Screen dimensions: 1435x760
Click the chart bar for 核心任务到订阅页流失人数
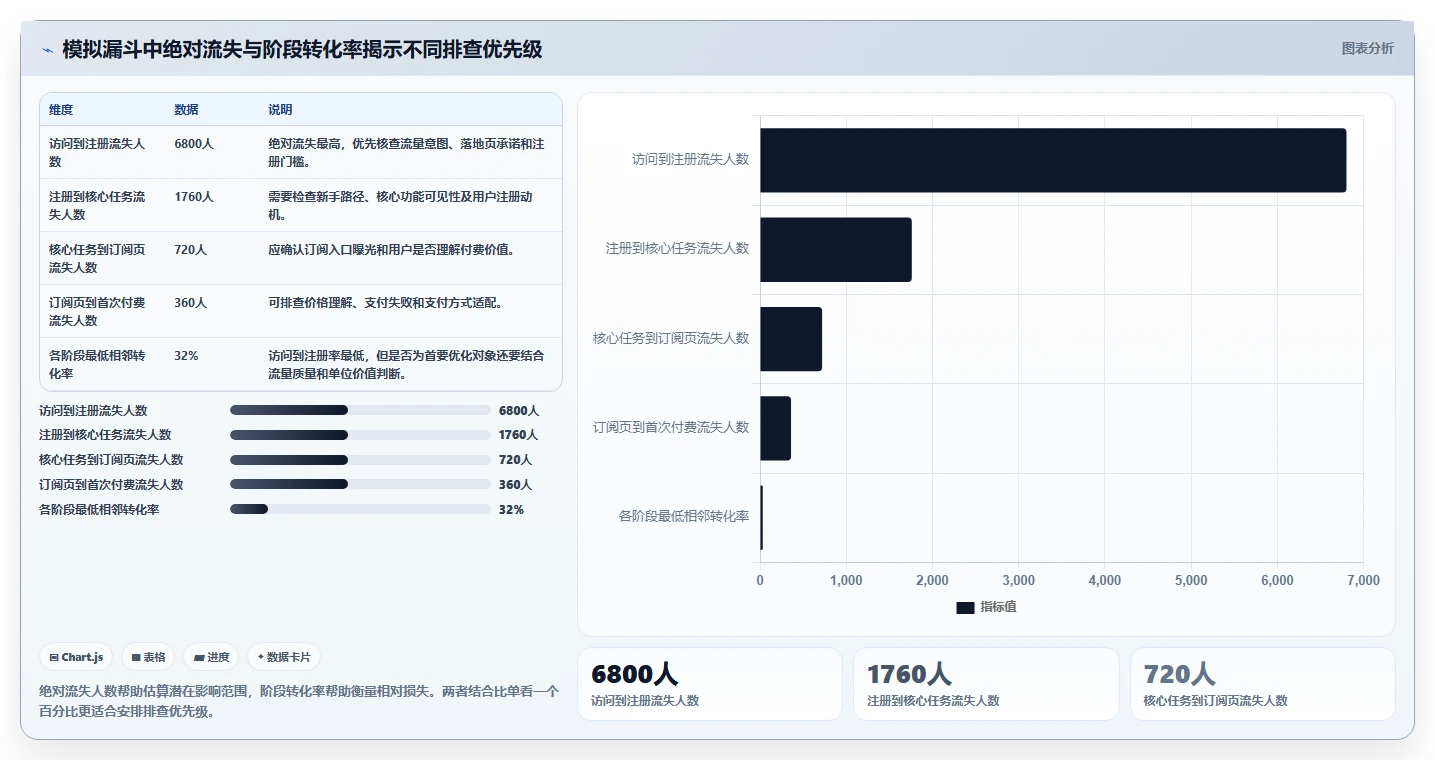coord(791,339)
